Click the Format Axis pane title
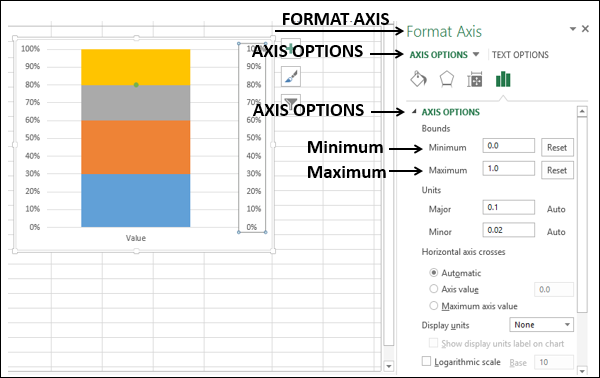The height and width of the screenshot is (378, 600). (444, 31)
